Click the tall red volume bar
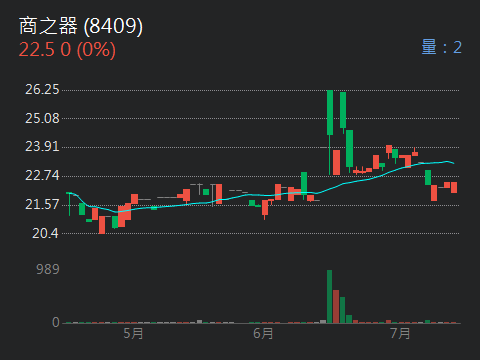 [x=336, y=307]
